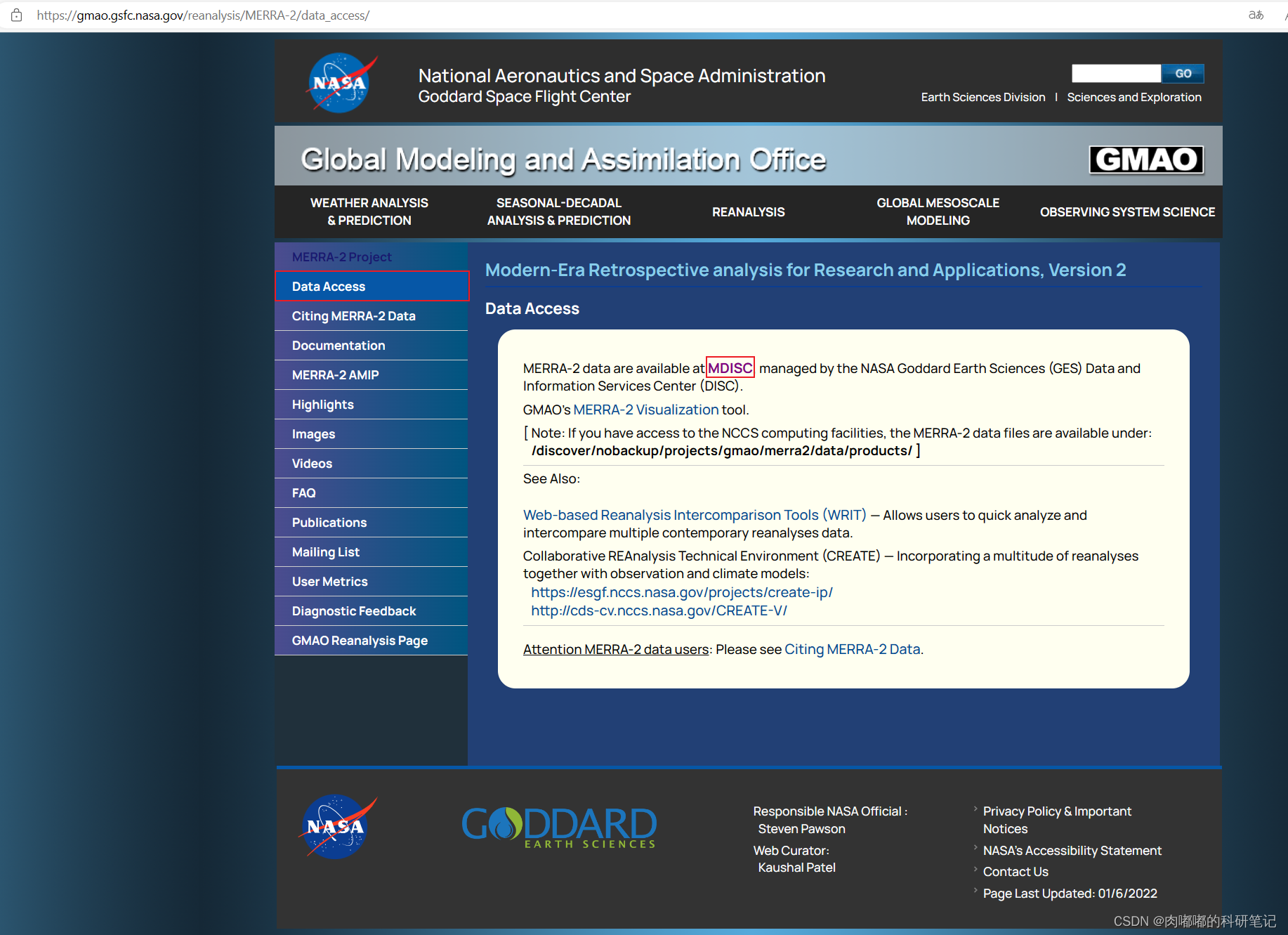This screenshot has width=1288, height=935.
Task: Open Highlights in sidebar
Action: 371,405
